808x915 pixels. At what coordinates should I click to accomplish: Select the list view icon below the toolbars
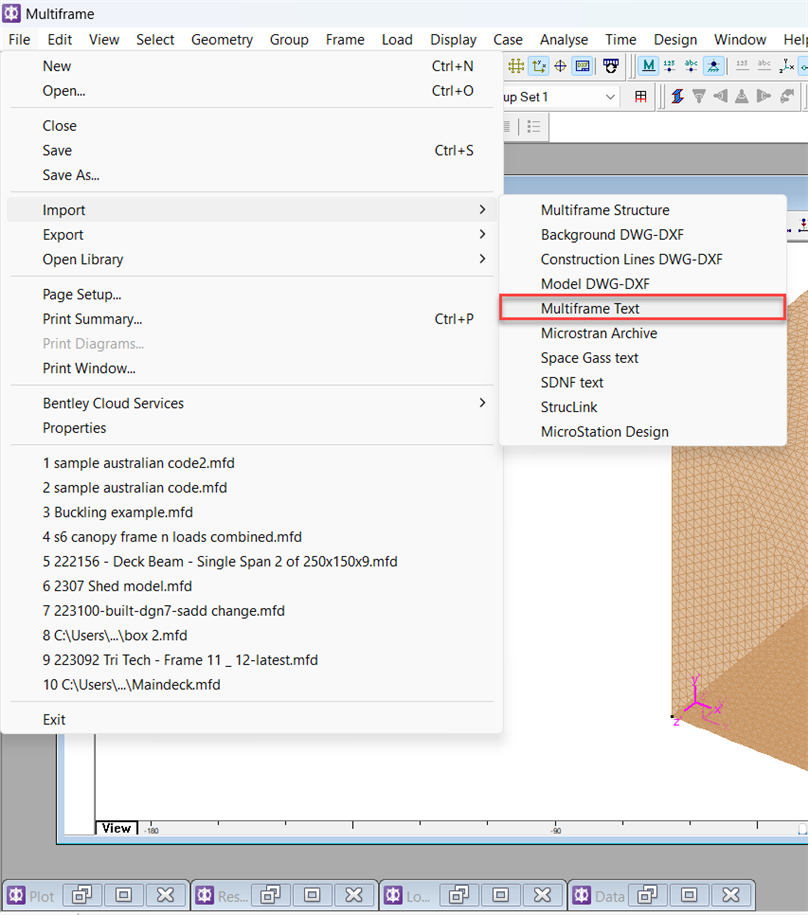click(x=533, y=127)
